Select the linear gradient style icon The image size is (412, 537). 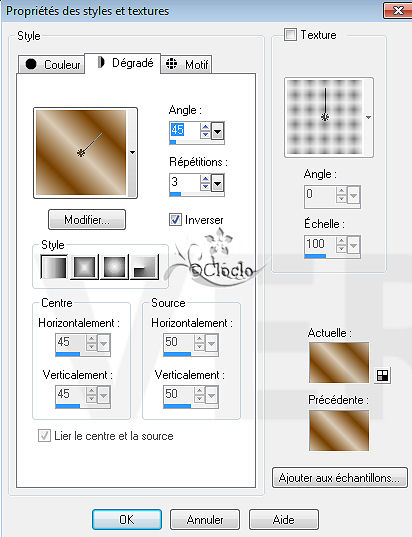54,267
